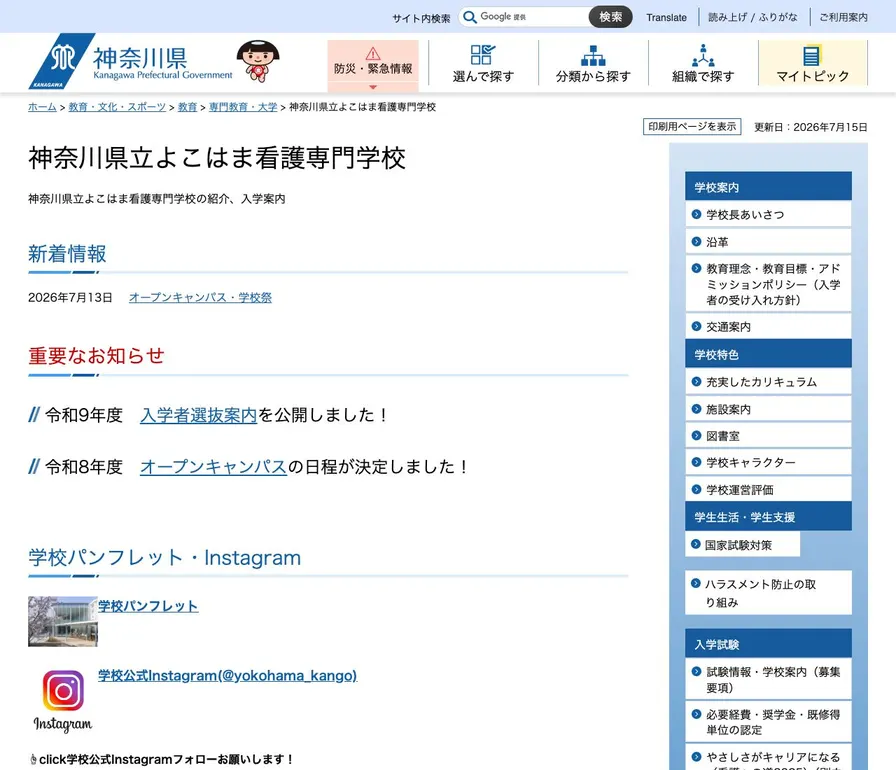Open ハラスメント防止の取り組み sidebar item
Viewport: 896px width, 770px height.
click(x=768, y=593)
